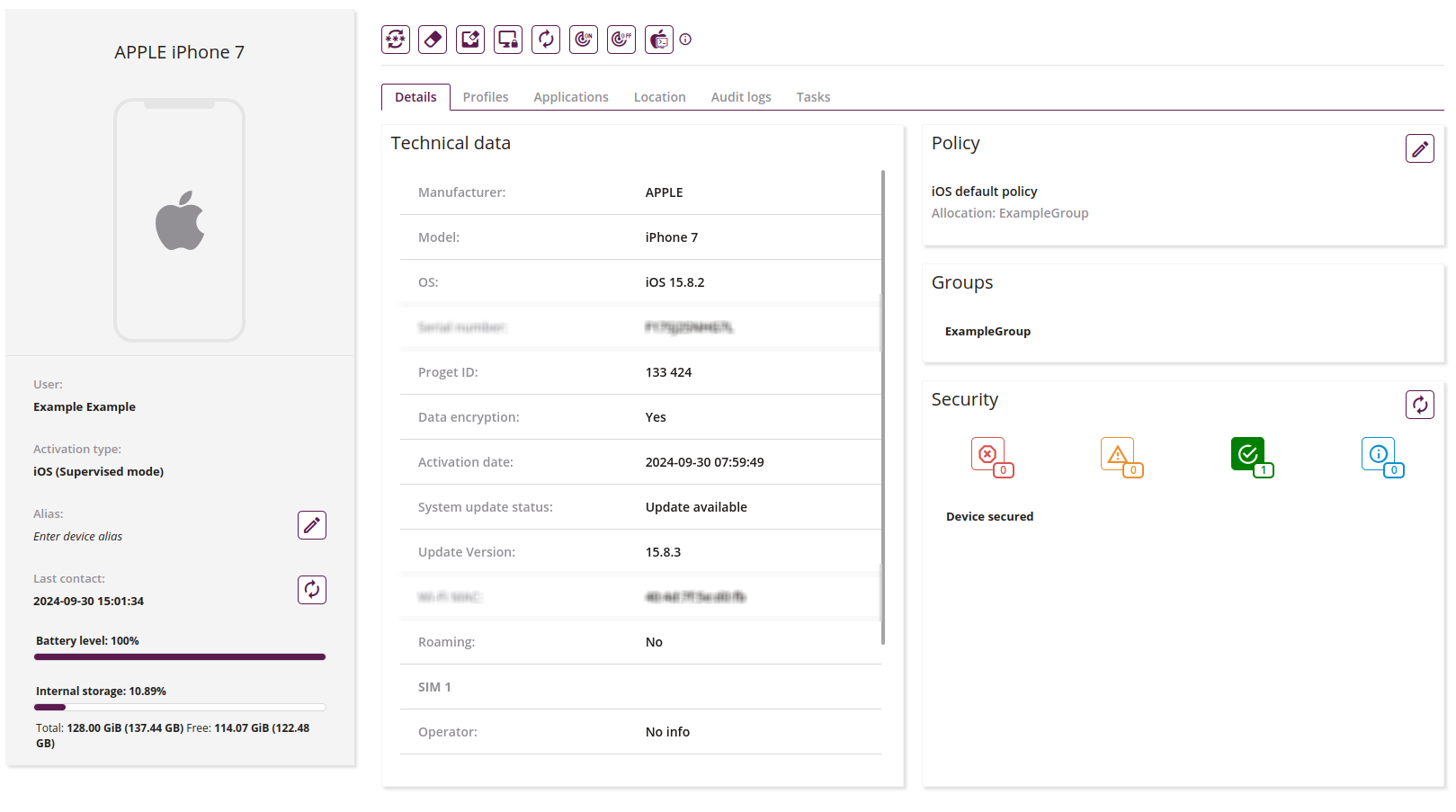Click the OS value iOS 15.8.2
This screenshot has height=812, width=1456.
(674, 282)
